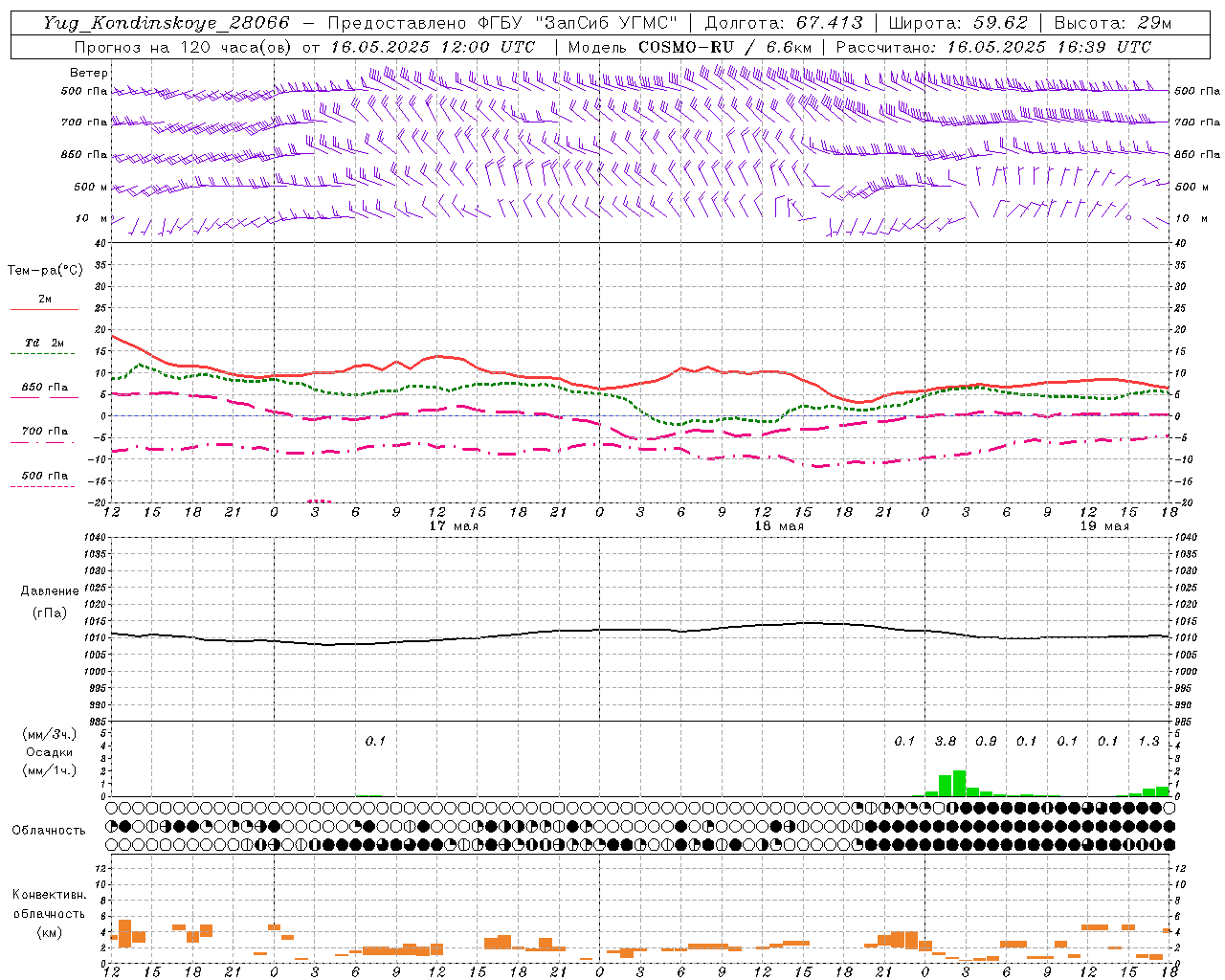Click the Рассчитано: 16.05.2025 16:39 UTC timestamp
The height and width of the screenshot is (980, 1225).
click(x=993, y=47)
